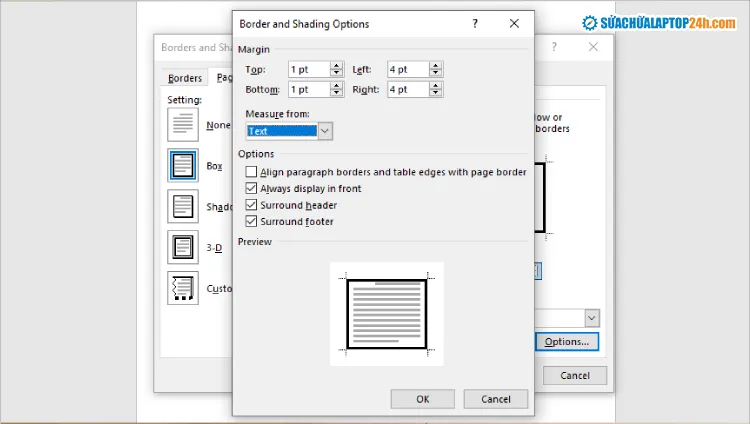Close the Borders and Shading background window

pos(593,47)
